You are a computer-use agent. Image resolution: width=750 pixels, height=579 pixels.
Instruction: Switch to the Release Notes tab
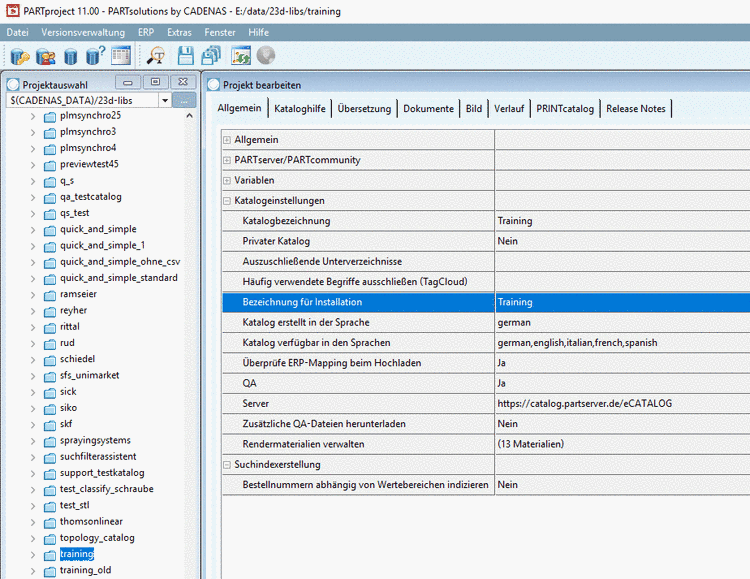pyautogui.click(x=635, y=108)
